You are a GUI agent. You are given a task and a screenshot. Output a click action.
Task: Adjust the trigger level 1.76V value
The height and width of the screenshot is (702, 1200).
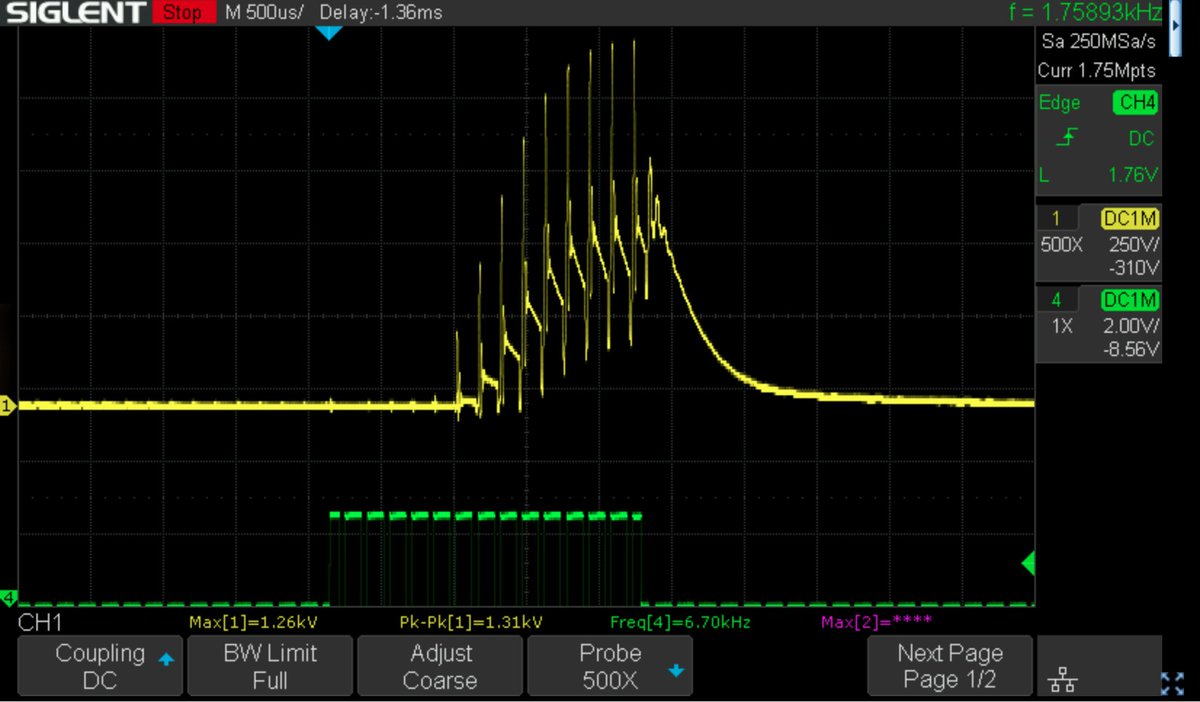tap(1133, 175)
